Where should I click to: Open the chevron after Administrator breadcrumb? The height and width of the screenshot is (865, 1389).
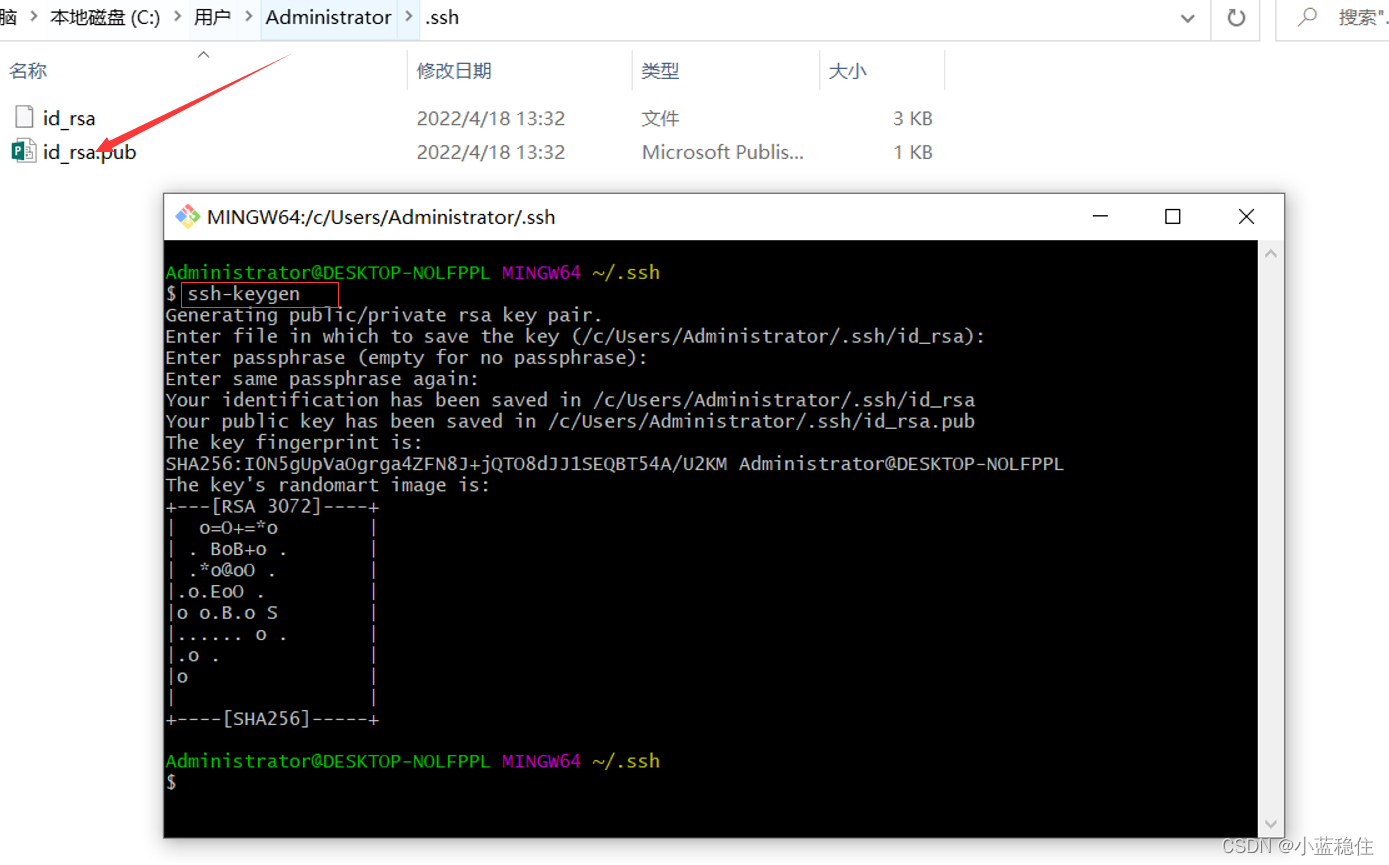(x=409, y=17)
